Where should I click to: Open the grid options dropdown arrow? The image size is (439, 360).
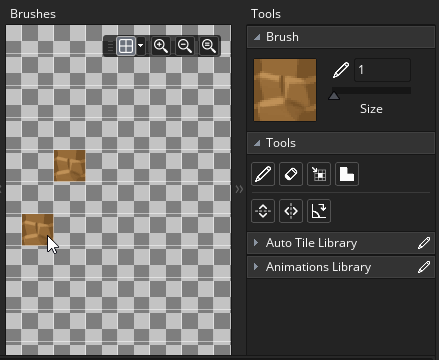(x=141, y=46)
